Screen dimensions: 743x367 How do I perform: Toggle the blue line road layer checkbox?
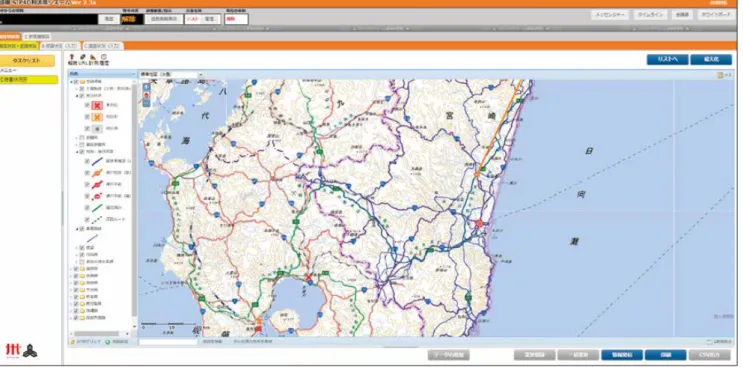(87, 161)
